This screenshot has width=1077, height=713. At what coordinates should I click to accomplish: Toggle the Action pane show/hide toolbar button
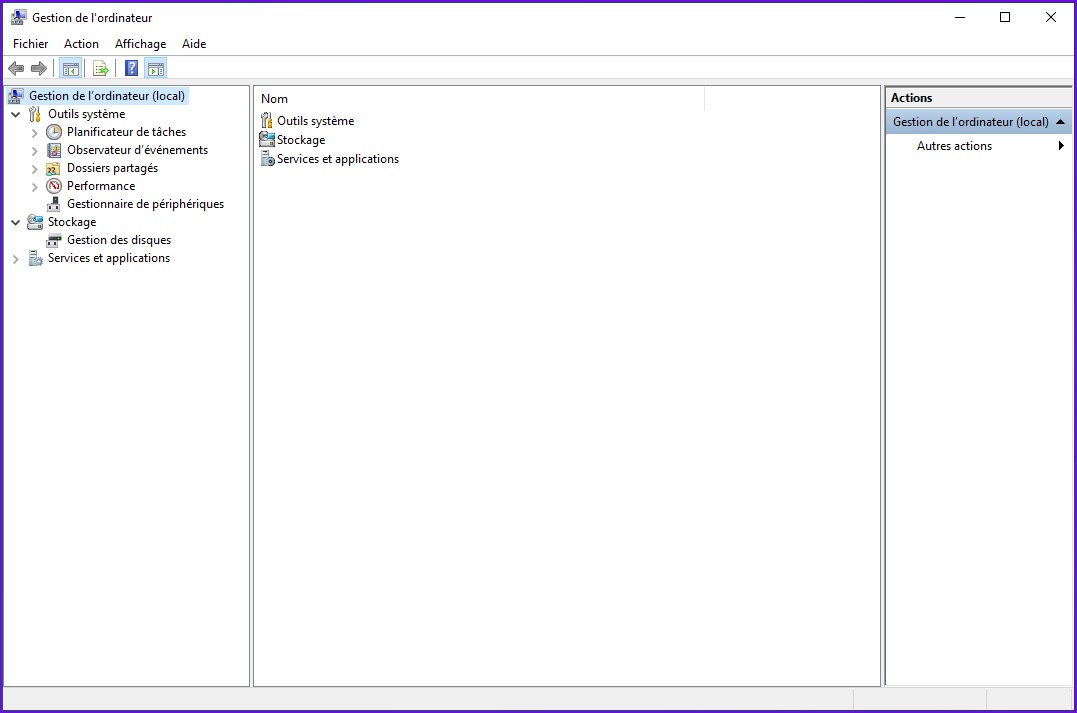155,68
